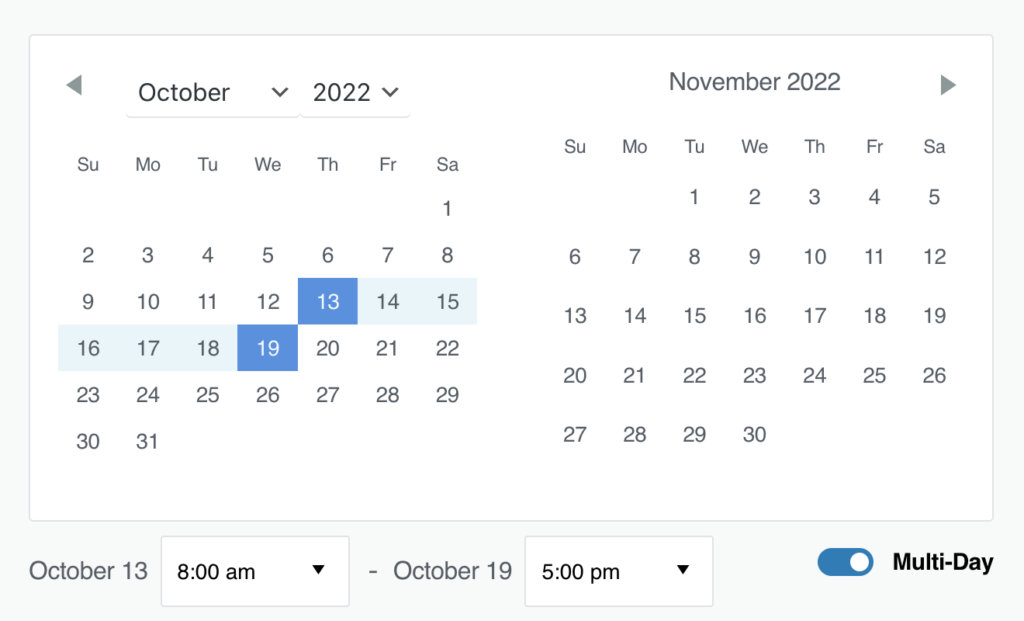
Task: Click the October 13 date label
Action: pyautogui.click(x=88, y=571)
